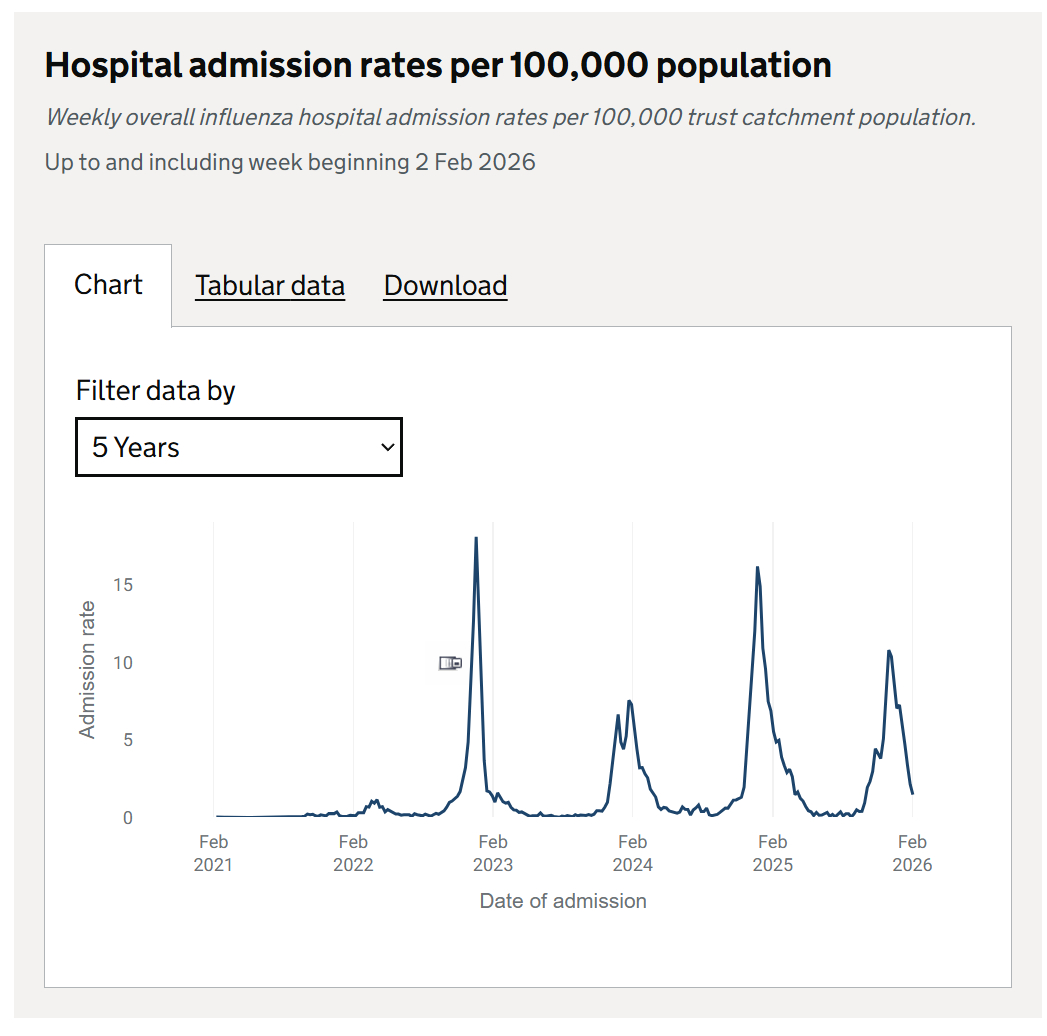
Task: Click the 'Hospital admission rates per 100,000 population' heading
Action: point(438,65)
